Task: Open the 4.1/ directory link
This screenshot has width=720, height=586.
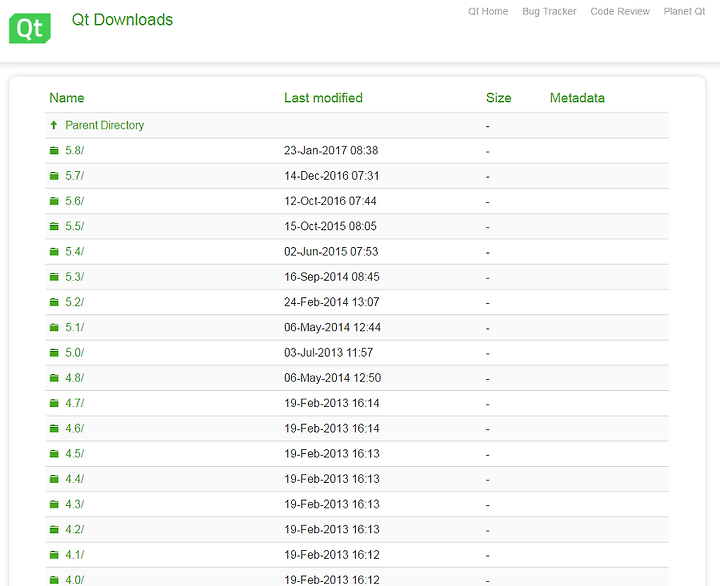Action: click(x=74, y=554)
